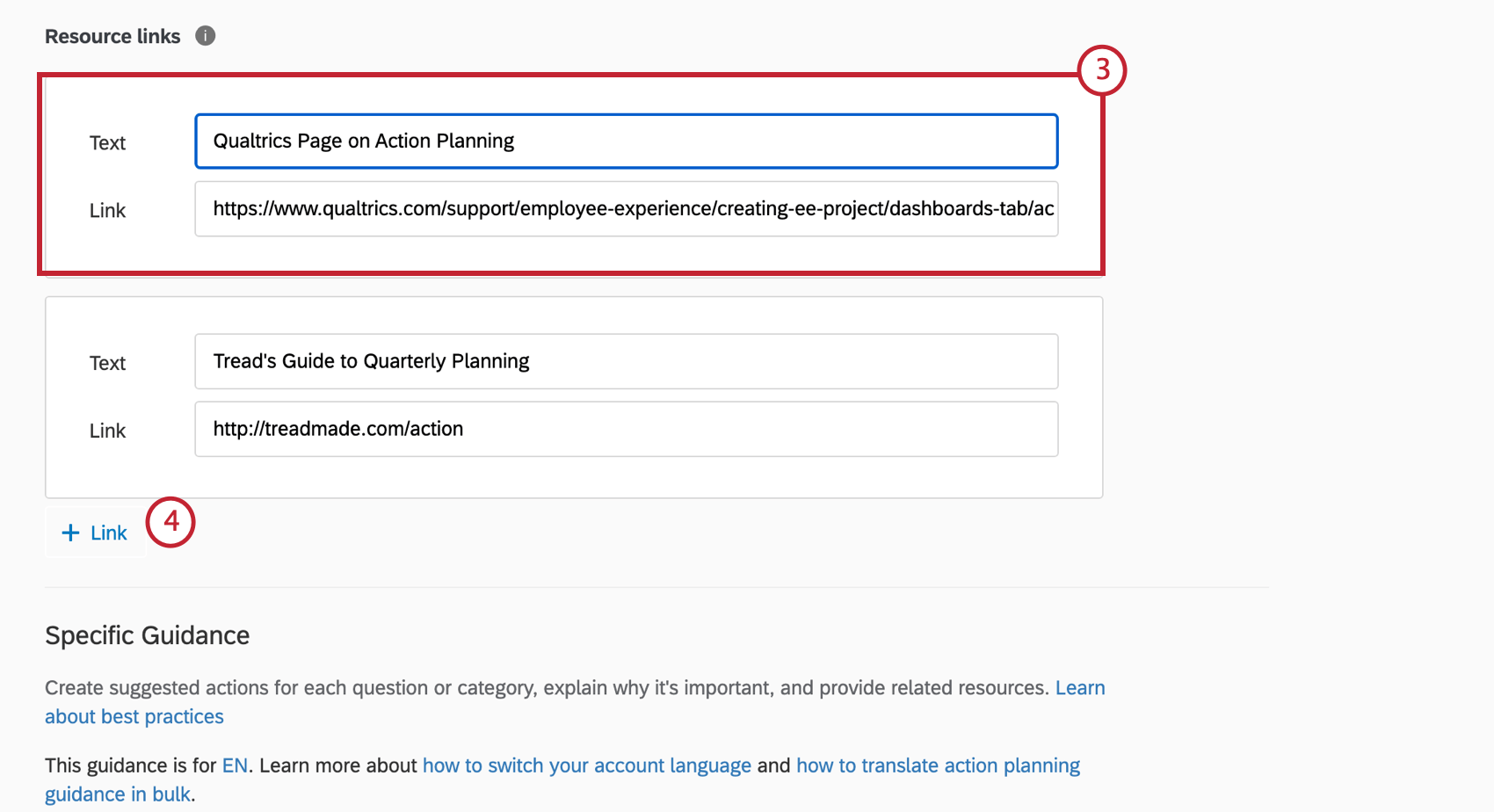
Task: Click the treadmade.com/action link field
Action: coord(627,429)
